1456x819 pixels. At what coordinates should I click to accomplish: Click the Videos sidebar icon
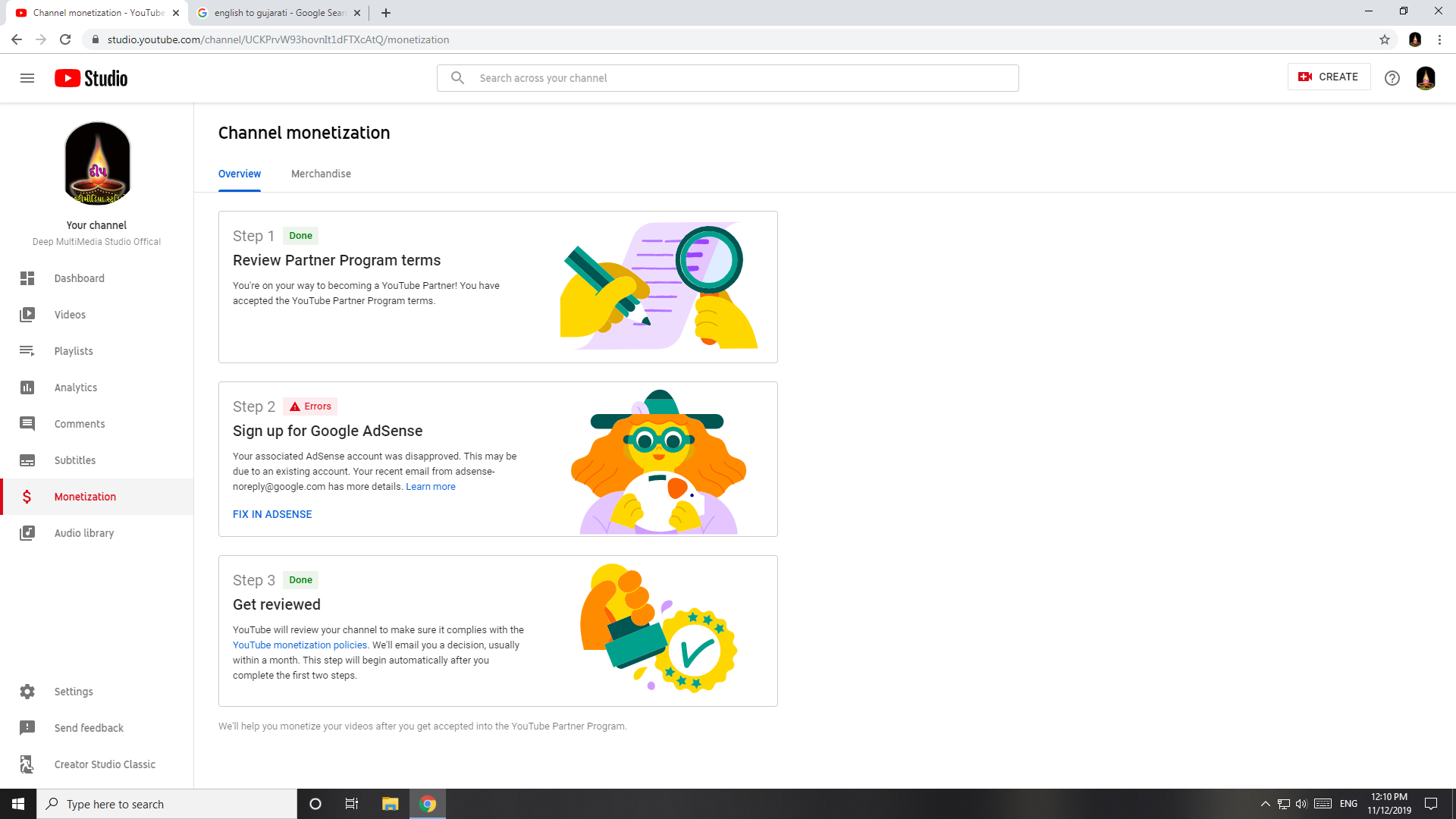[27, 315]
